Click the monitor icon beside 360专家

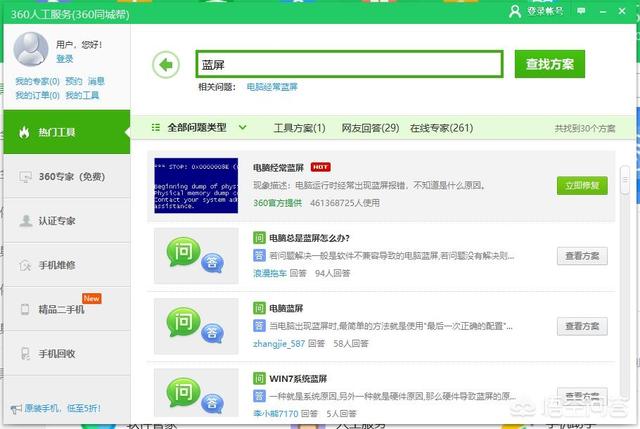click(x=25, y=177)
